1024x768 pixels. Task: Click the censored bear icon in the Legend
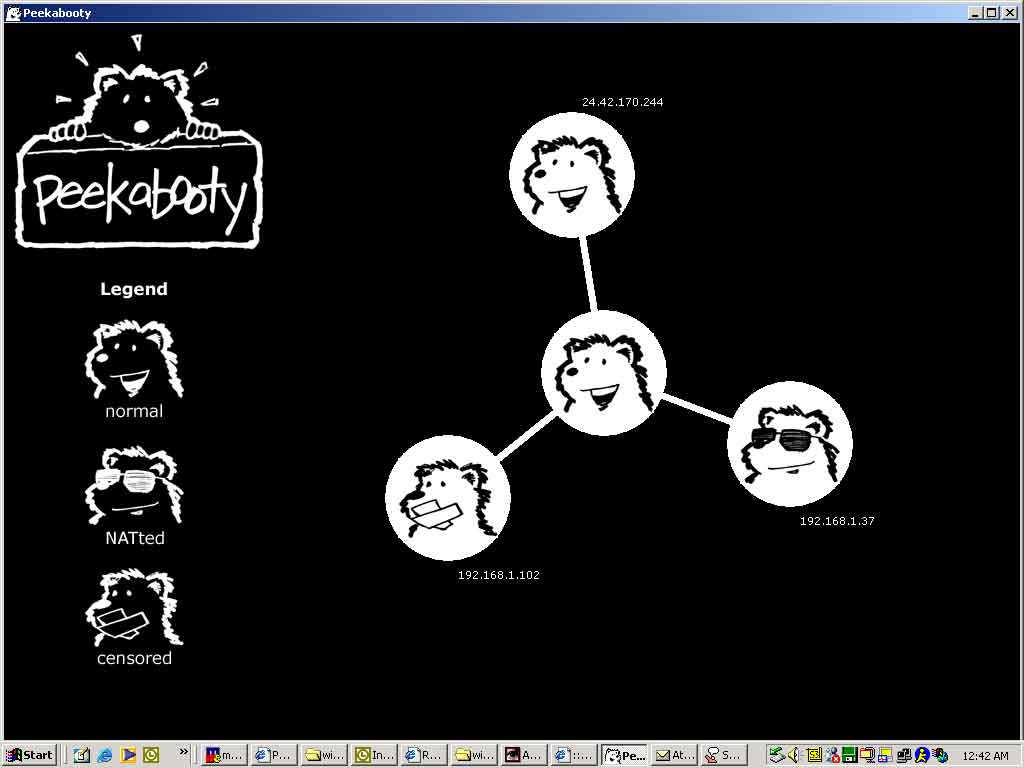point(134,607)
